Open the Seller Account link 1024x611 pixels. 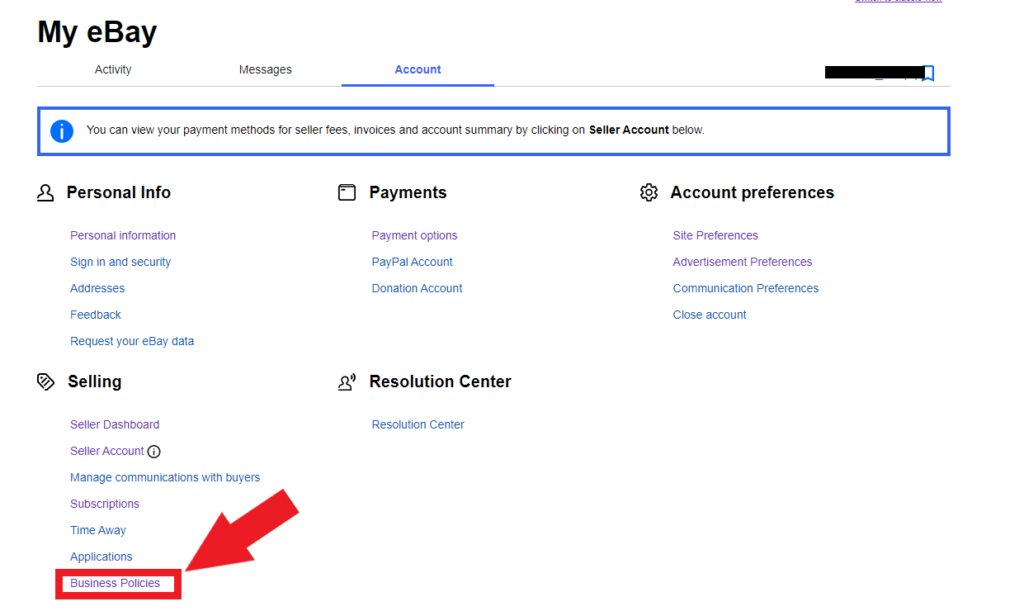(x=107, y=451)
